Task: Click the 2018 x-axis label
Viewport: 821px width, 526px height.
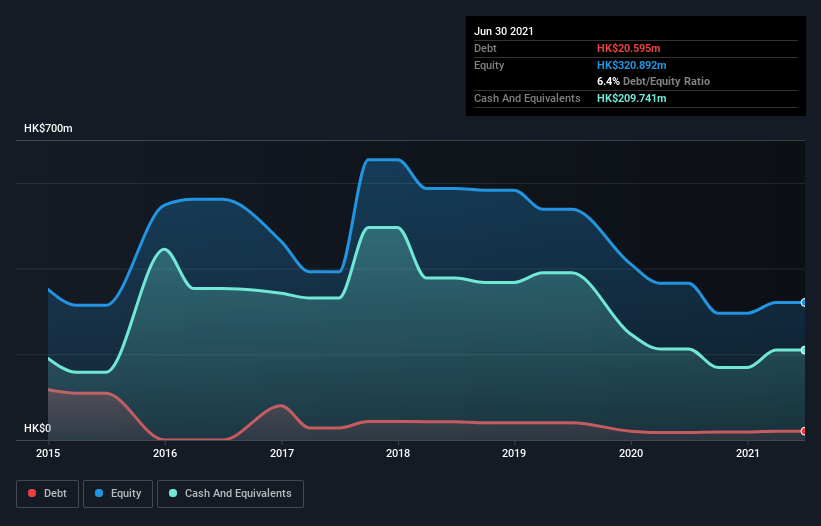Action: tap(398, 453)
